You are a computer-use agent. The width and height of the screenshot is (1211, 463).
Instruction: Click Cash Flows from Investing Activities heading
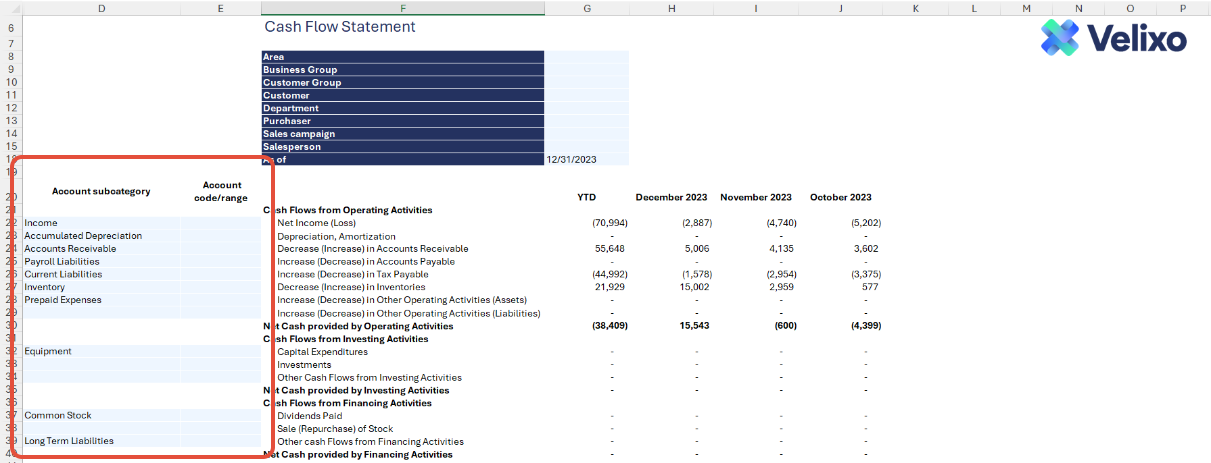pyautogui.click(x=346, y=339)
